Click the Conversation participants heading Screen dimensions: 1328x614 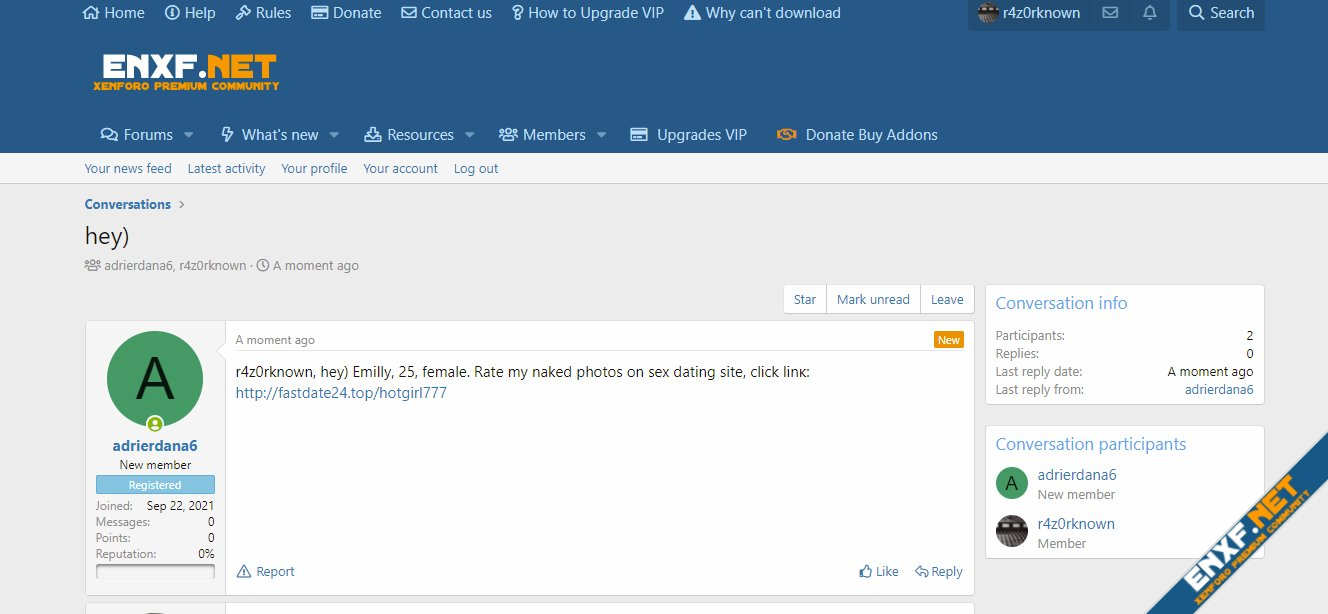[1091, 444]
